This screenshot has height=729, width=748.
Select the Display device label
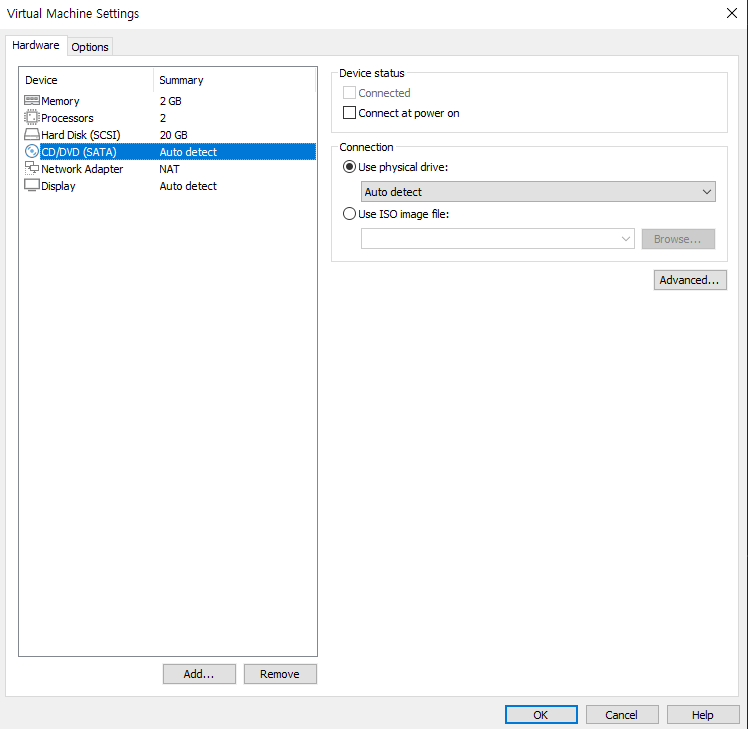pos(58,186)
